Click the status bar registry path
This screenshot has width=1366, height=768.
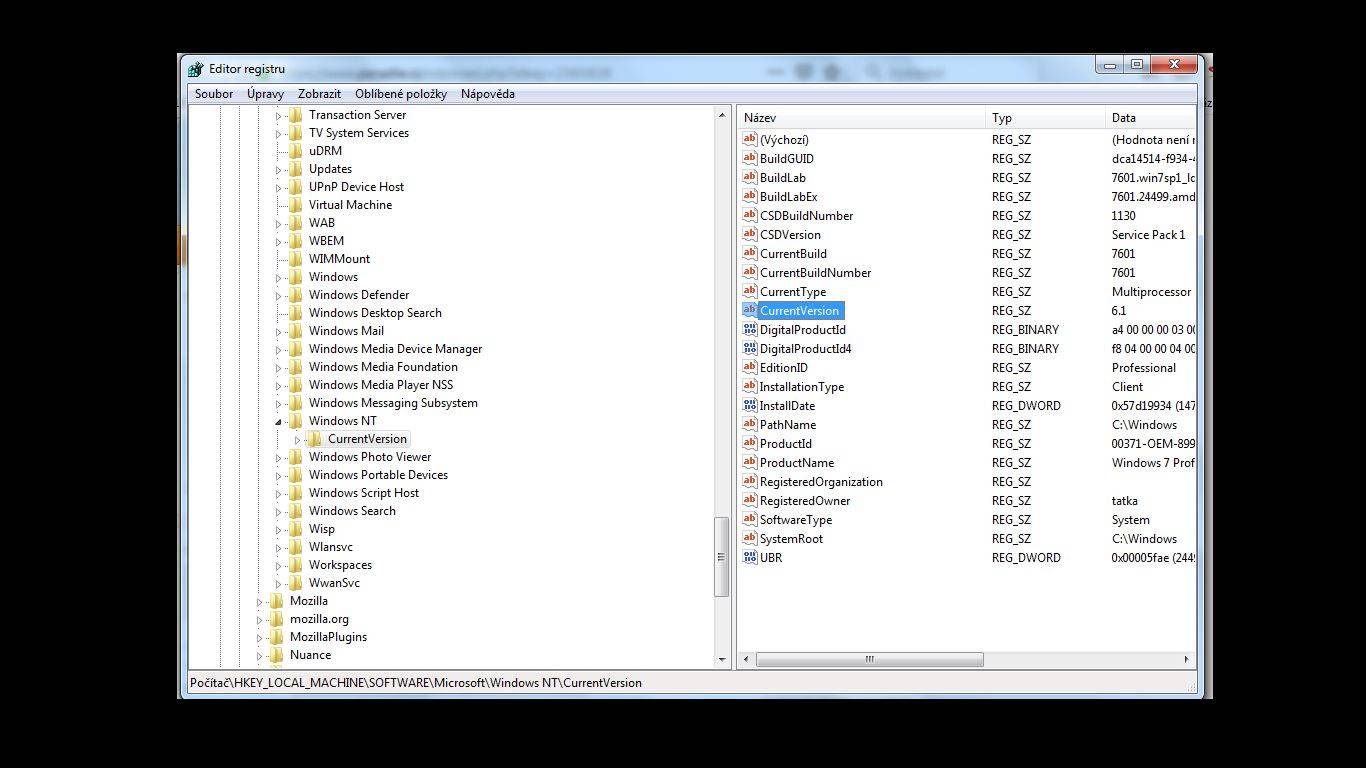point(416,683)
